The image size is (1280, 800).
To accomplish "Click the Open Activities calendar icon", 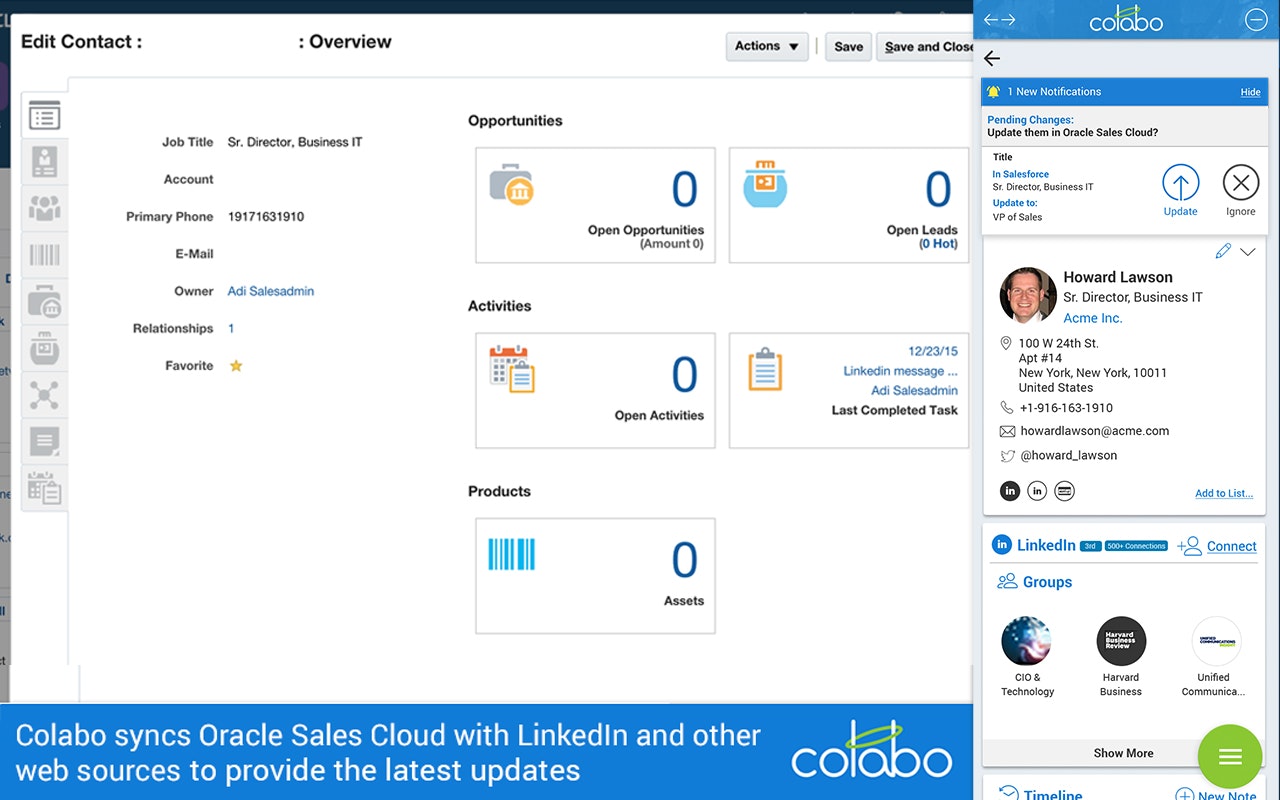I will click(x=512, y=368).
